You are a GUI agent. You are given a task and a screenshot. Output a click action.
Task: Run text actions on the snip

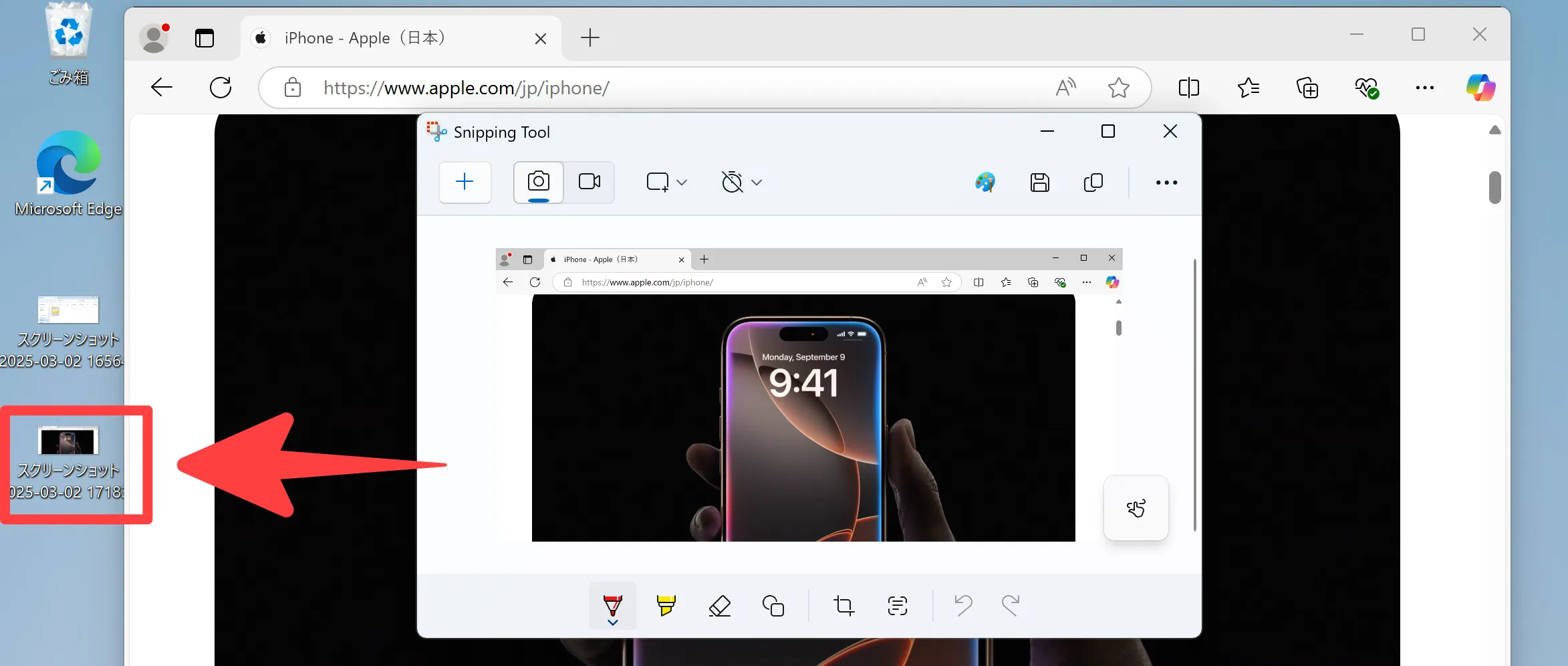(x=898, y=606)
